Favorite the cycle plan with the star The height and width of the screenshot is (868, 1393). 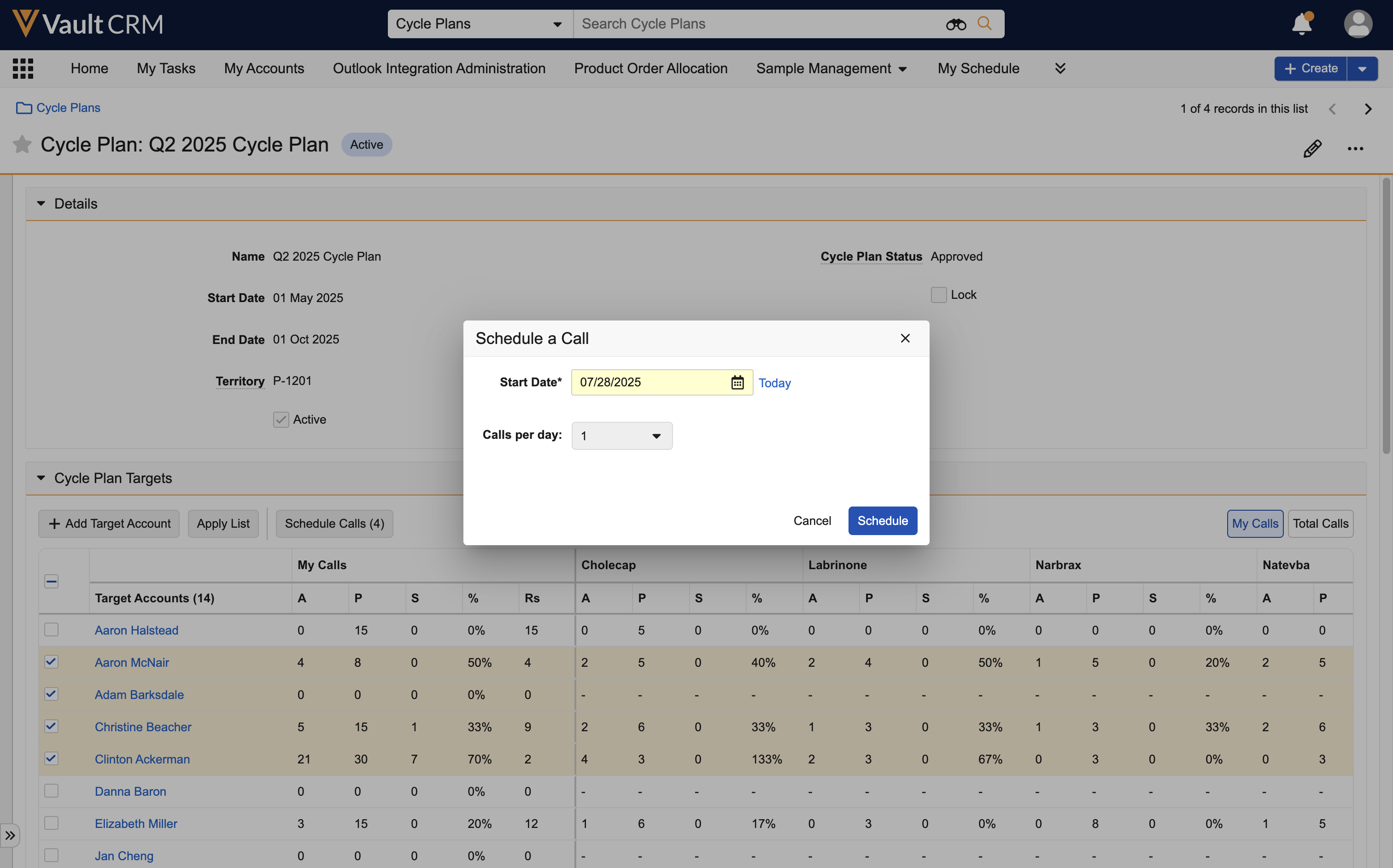[22, 145]
